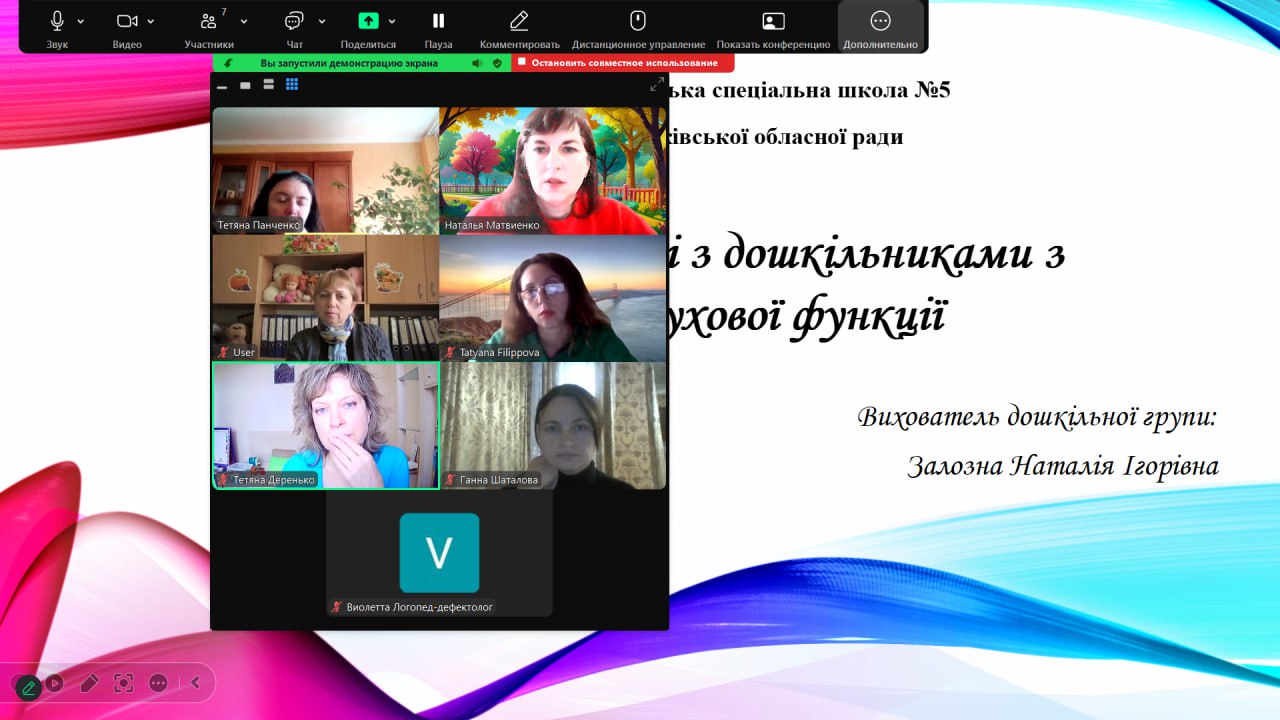Click the green pen annotation button bottom-left
1280x720 pixels.
(28, 686)
